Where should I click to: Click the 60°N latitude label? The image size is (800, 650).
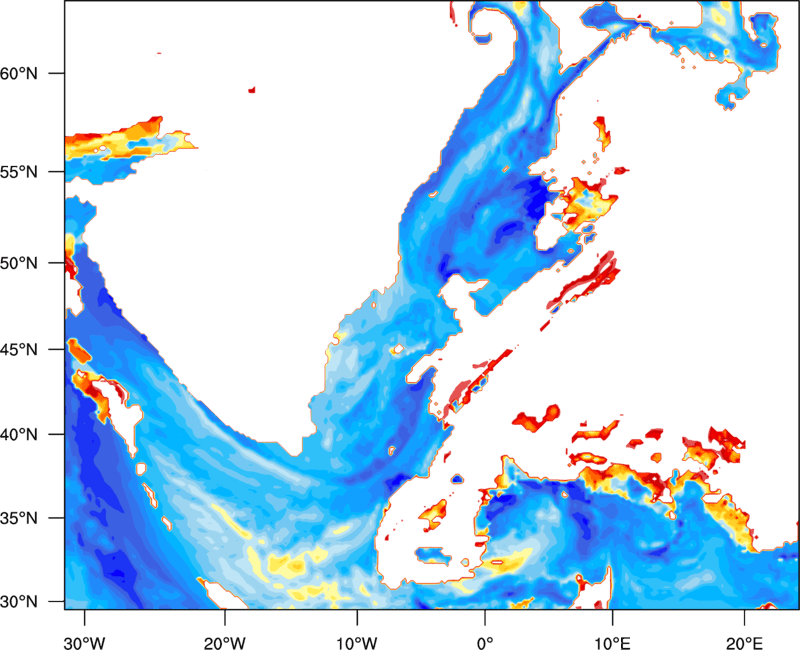19,73
